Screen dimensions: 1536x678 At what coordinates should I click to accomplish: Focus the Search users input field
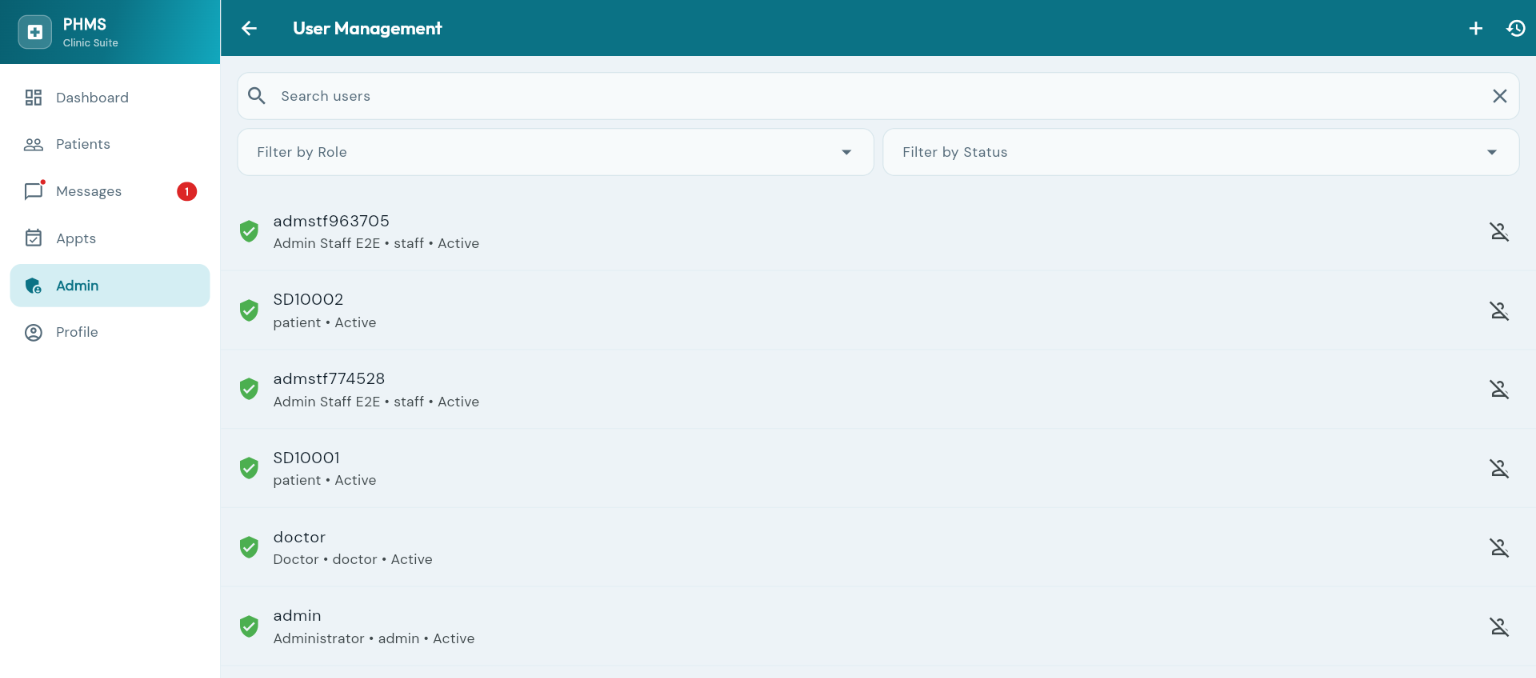(878, 96)
